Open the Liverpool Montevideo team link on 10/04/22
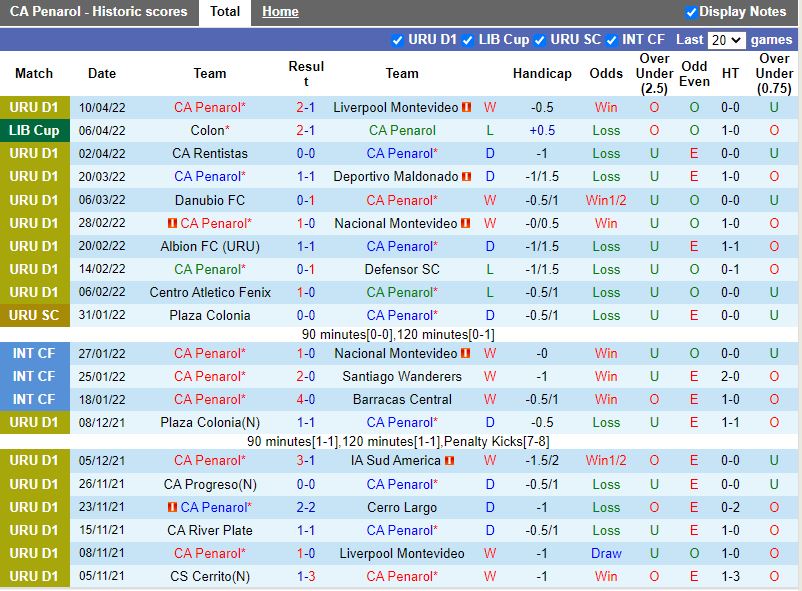Screen dimensions: 802x591 [x=395, y=107]
